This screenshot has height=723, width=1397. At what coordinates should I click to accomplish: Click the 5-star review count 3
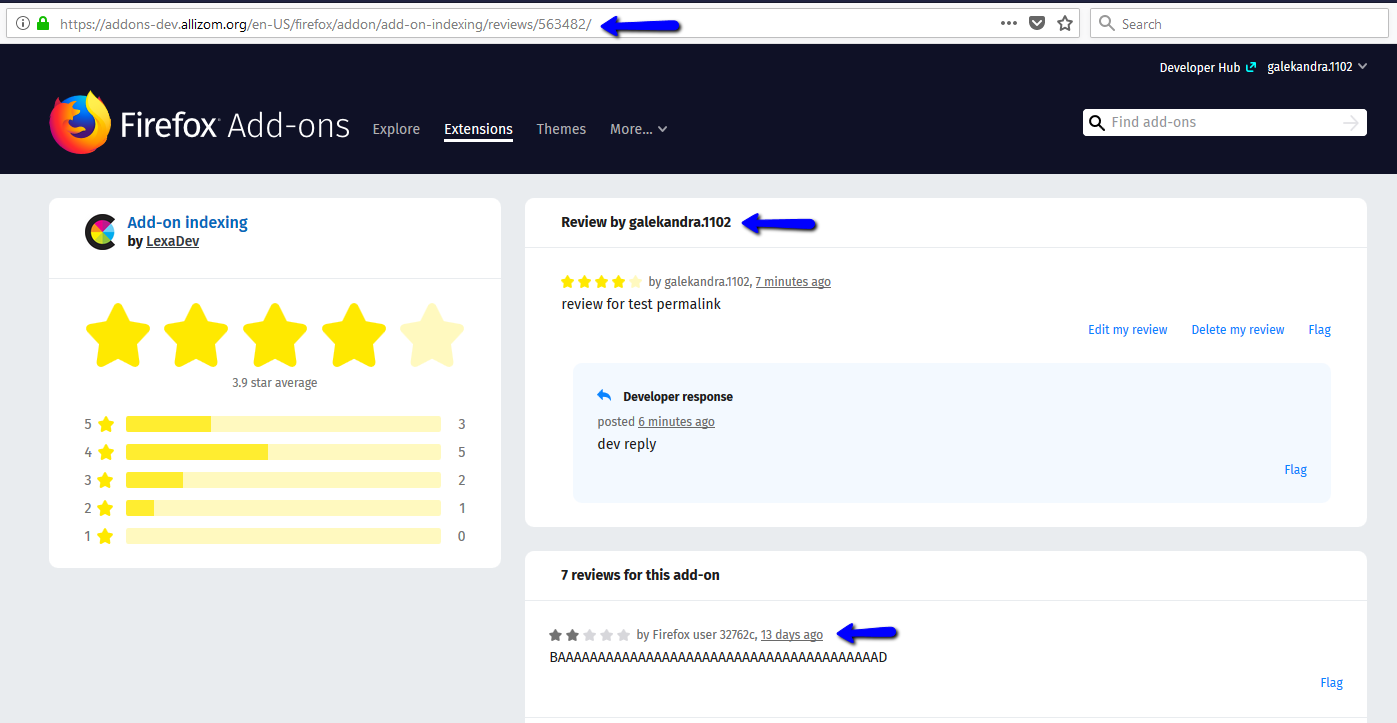pos(462,424)
